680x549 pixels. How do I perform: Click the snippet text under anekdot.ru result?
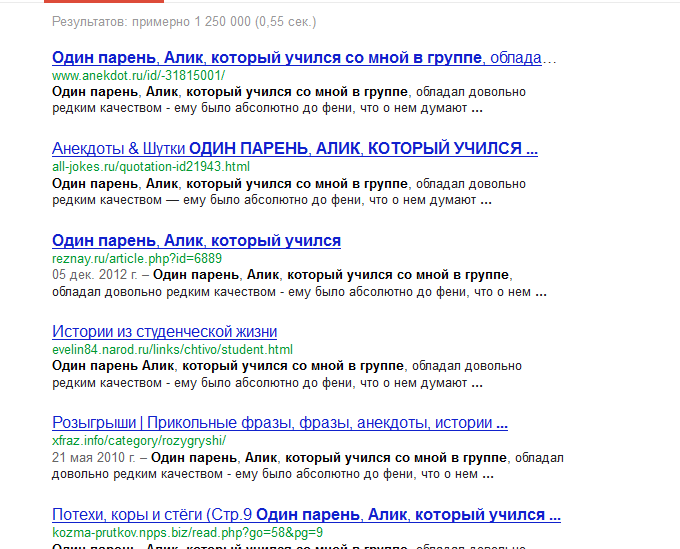(289, 100)
